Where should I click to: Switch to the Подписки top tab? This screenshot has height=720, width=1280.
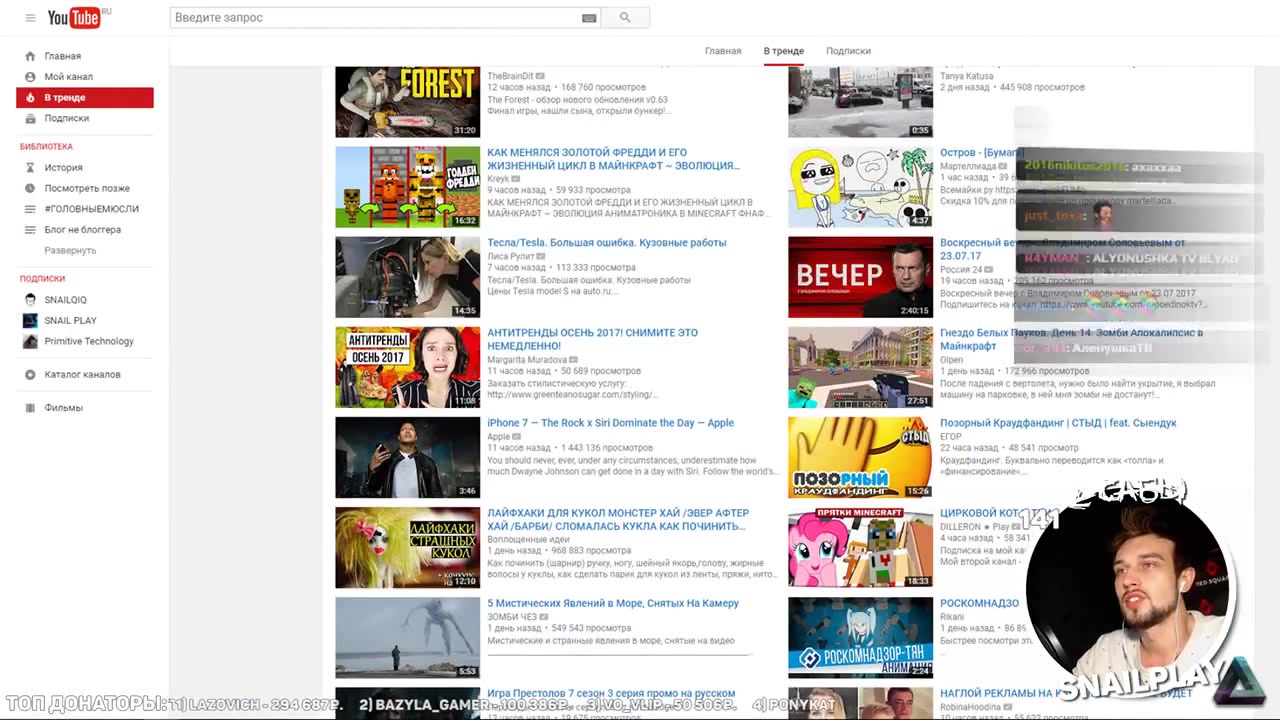tap(848, 51)
